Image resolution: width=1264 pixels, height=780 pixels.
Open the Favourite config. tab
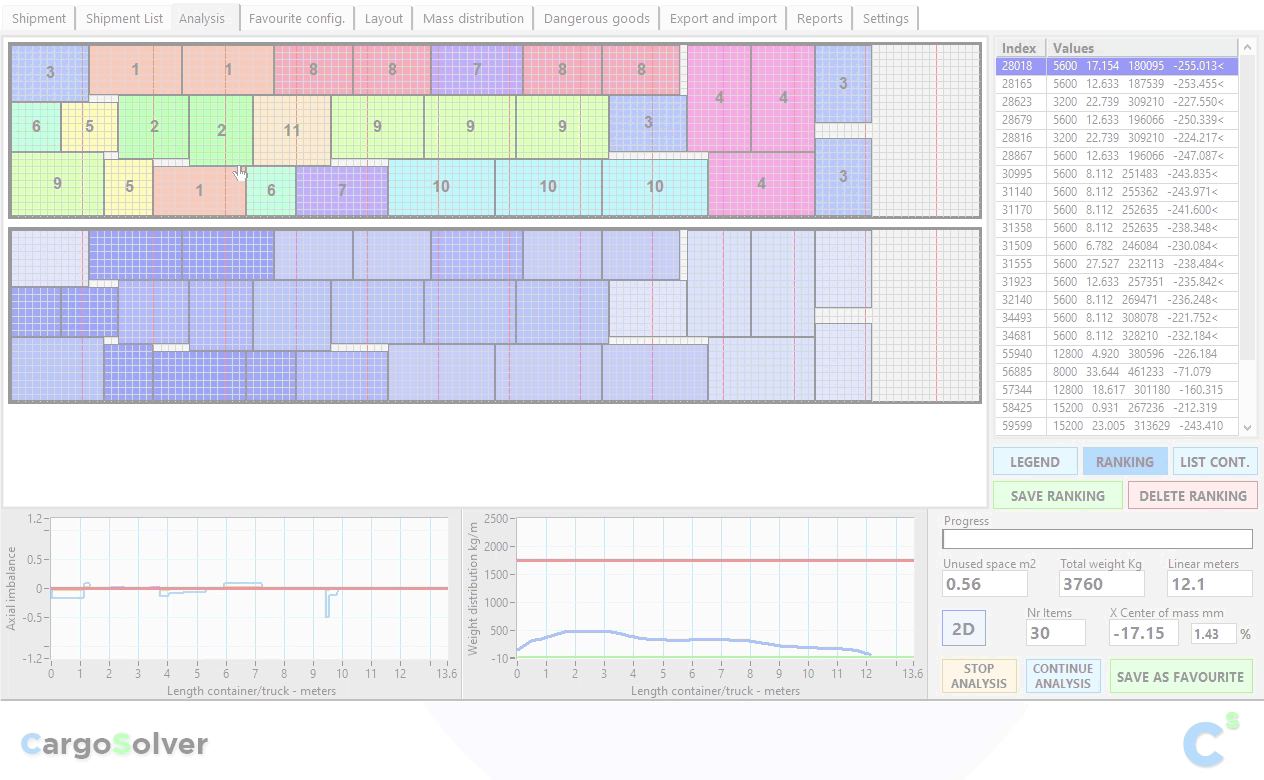(296, 18)
